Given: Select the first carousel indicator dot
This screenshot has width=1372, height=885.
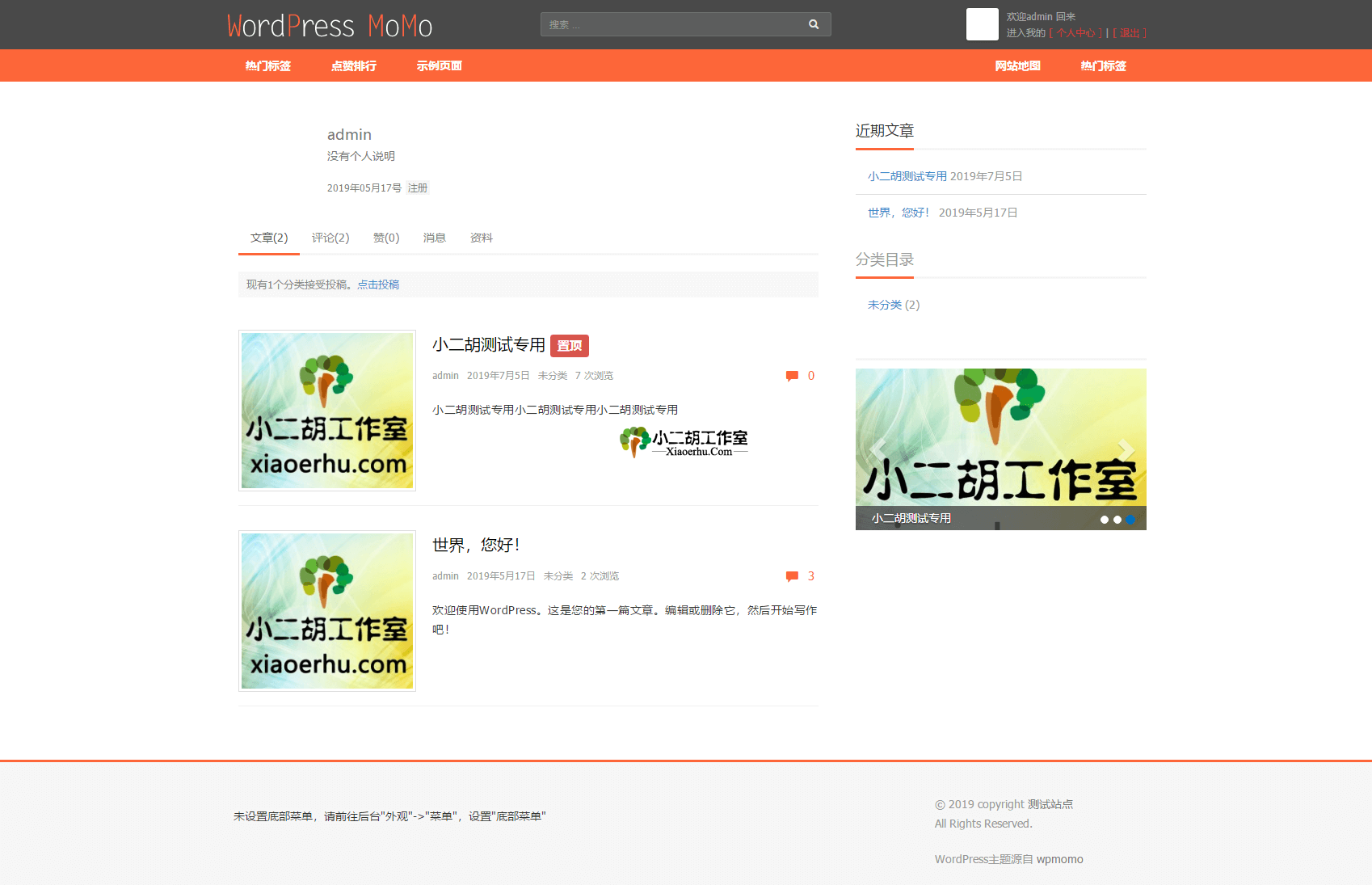Looking at the screenshot, I should tap(1105, 520).
